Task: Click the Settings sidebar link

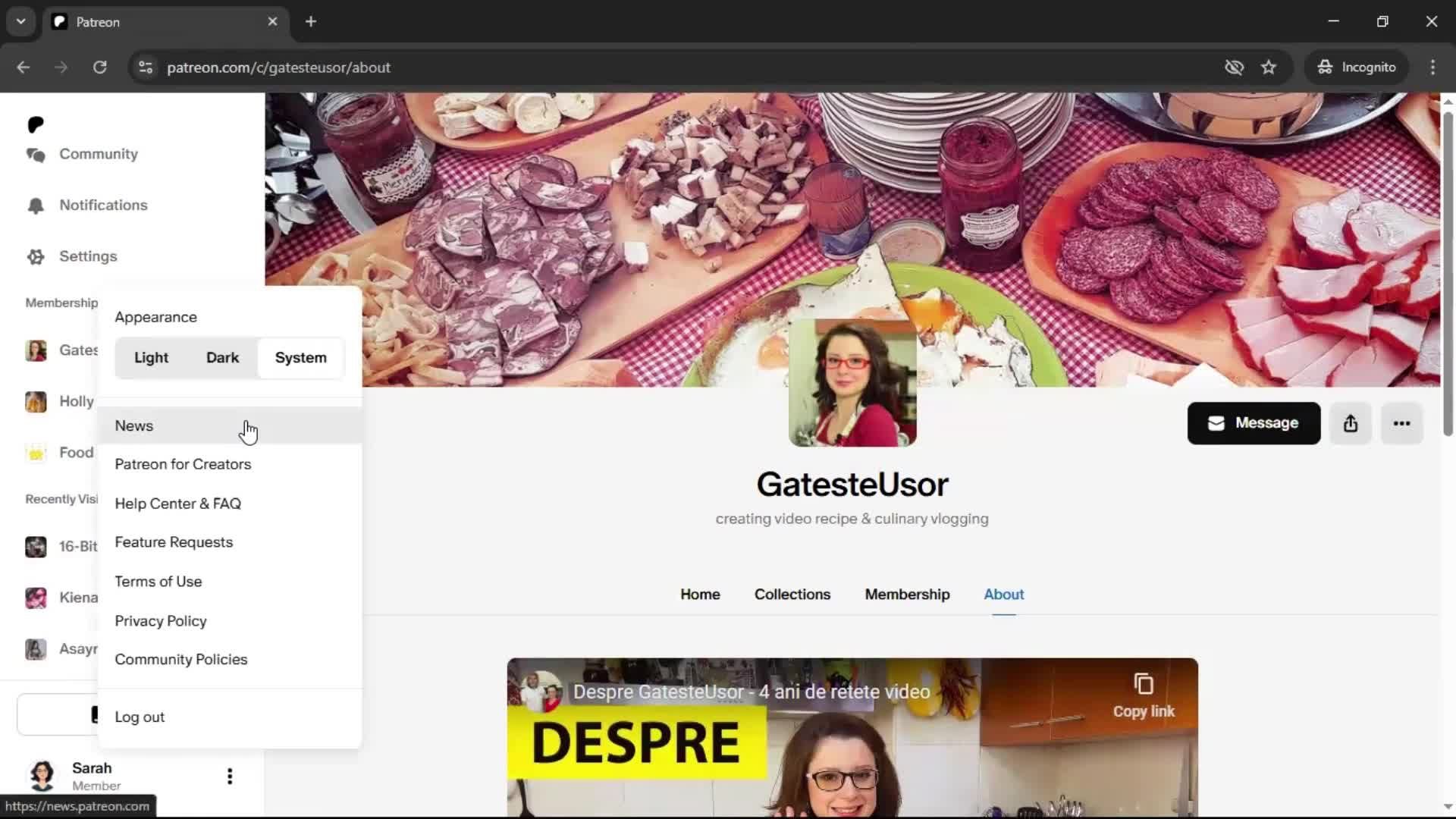Action: coord(88,257)
